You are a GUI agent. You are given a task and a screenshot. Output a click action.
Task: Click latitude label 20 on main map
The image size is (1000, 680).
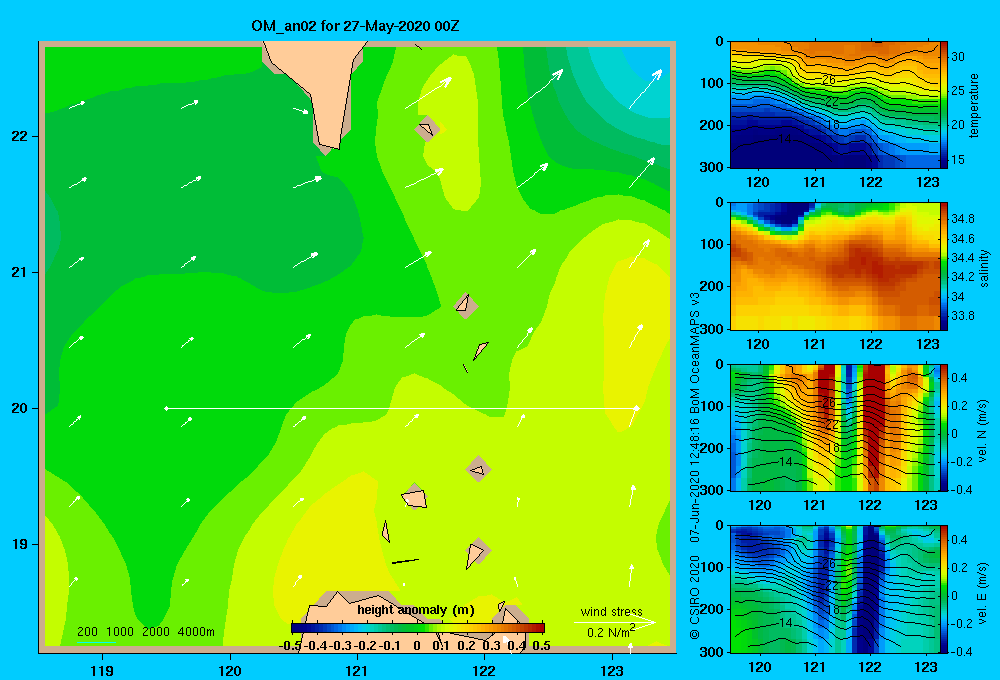tap(20, 408)
